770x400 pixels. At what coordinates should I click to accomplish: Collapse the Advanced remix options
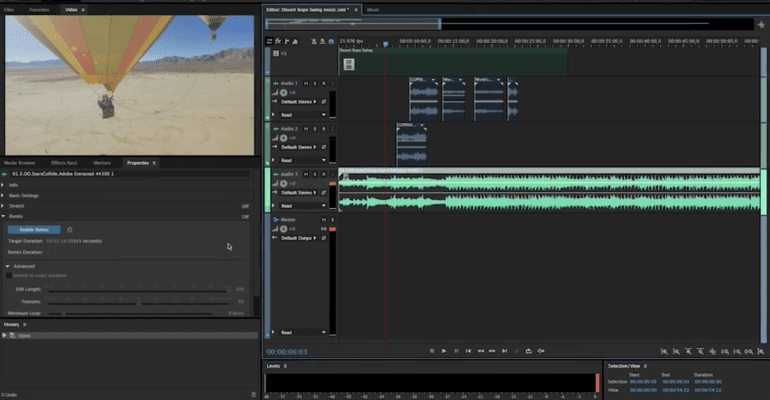8,266
